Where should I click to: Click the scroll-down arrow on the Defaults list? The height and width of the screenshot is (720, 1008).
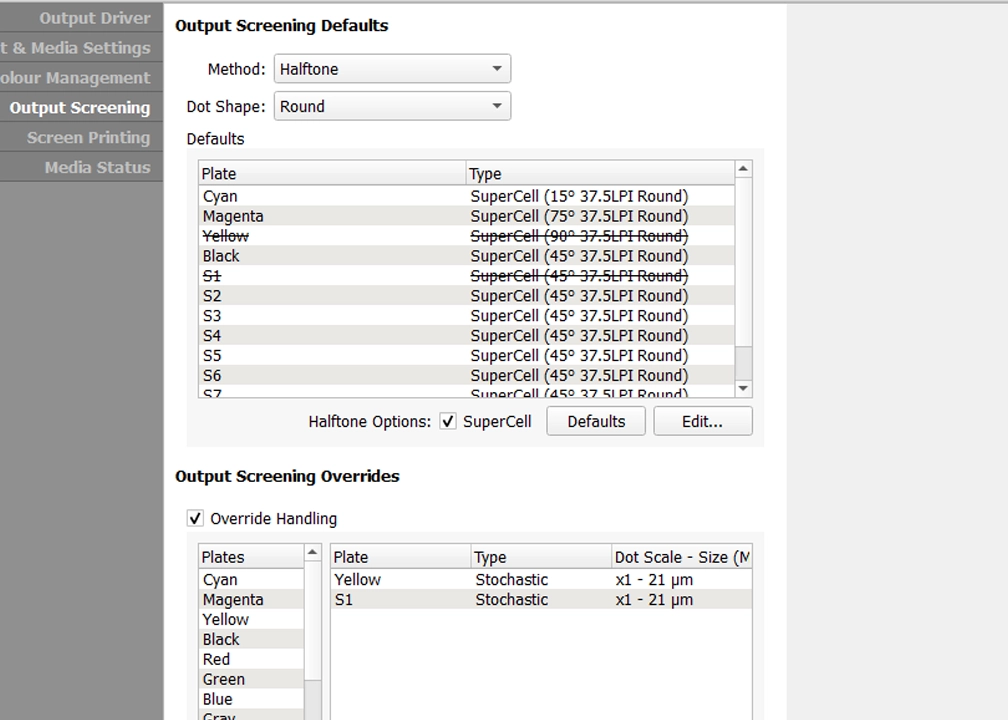[x=743, y=390]
